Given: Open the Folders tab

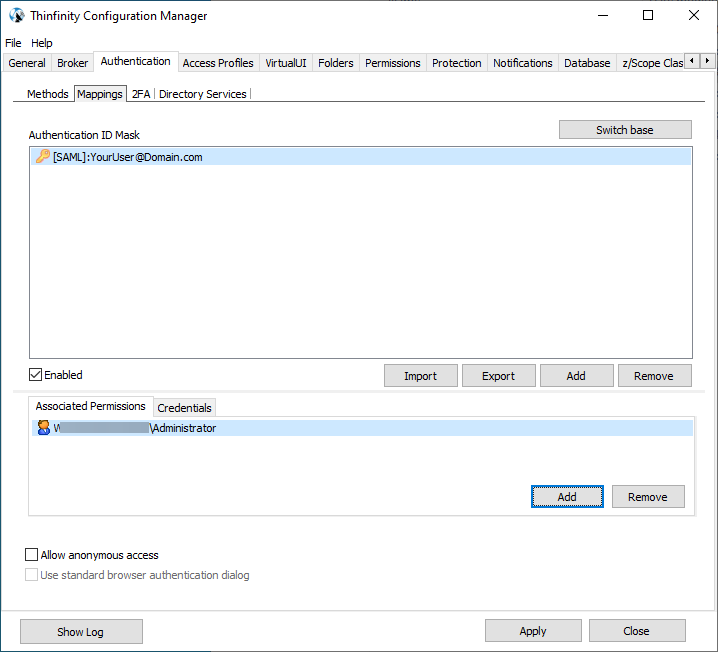Looking at the screenshot, I should click(336, 63).
